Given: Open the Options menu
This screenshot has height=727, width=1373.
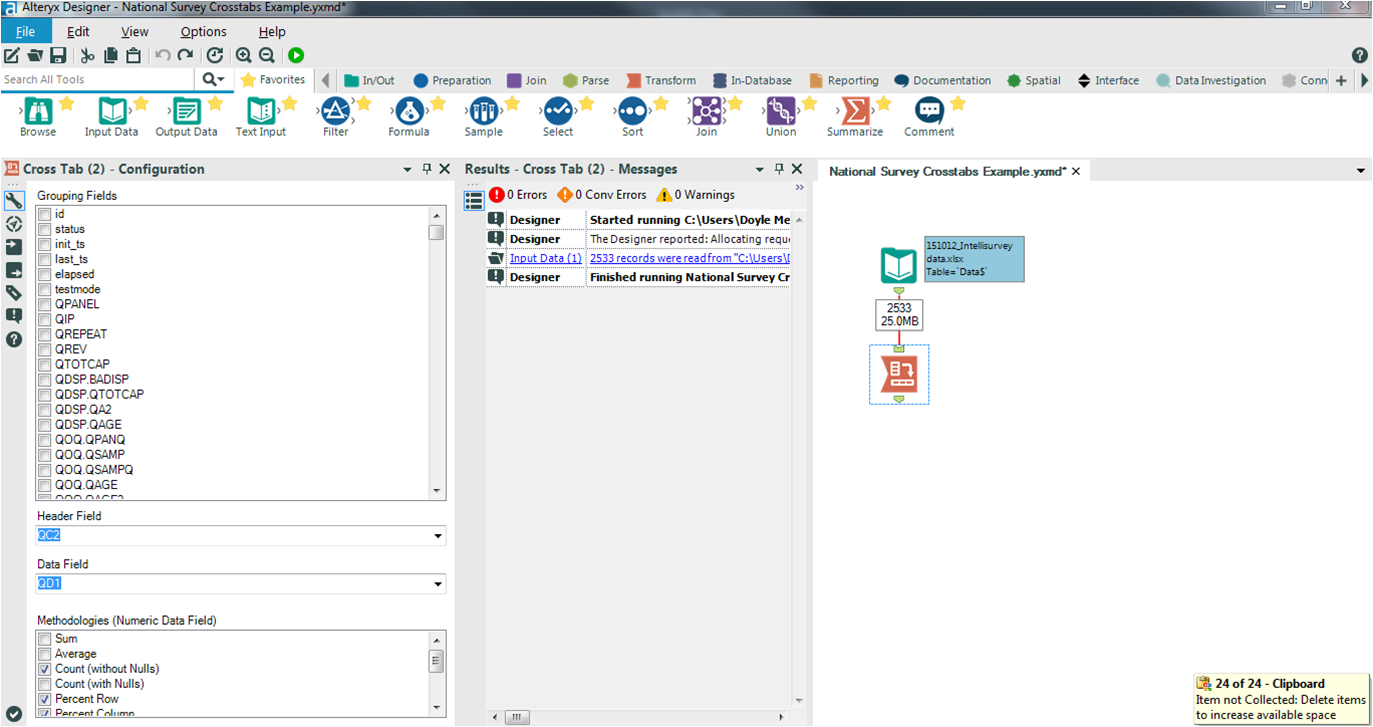Looking at the screenshot, I should click(x=203, y=31).
